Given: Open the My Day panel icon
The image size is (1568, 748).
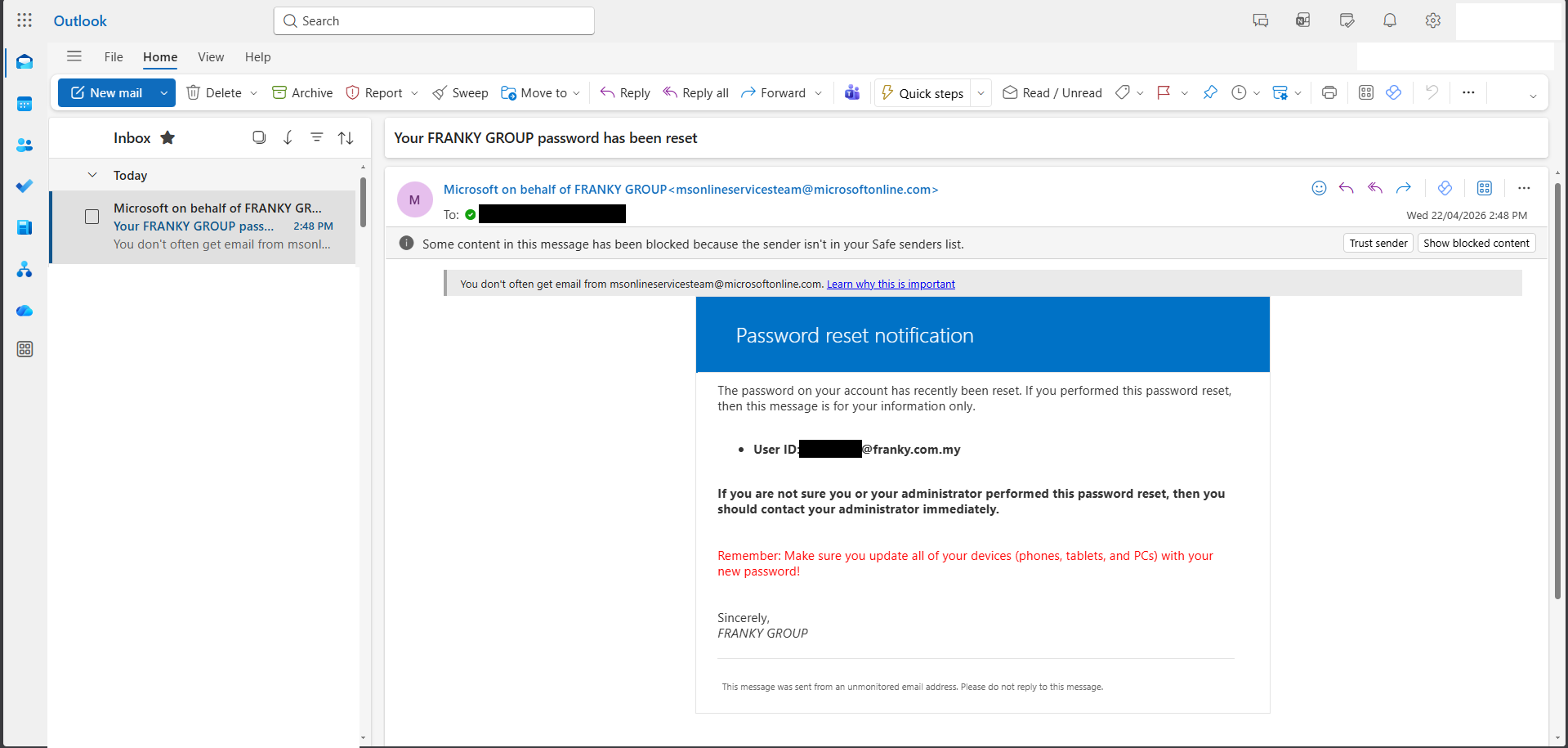Looking at the screenshot, I should 1347,20.
